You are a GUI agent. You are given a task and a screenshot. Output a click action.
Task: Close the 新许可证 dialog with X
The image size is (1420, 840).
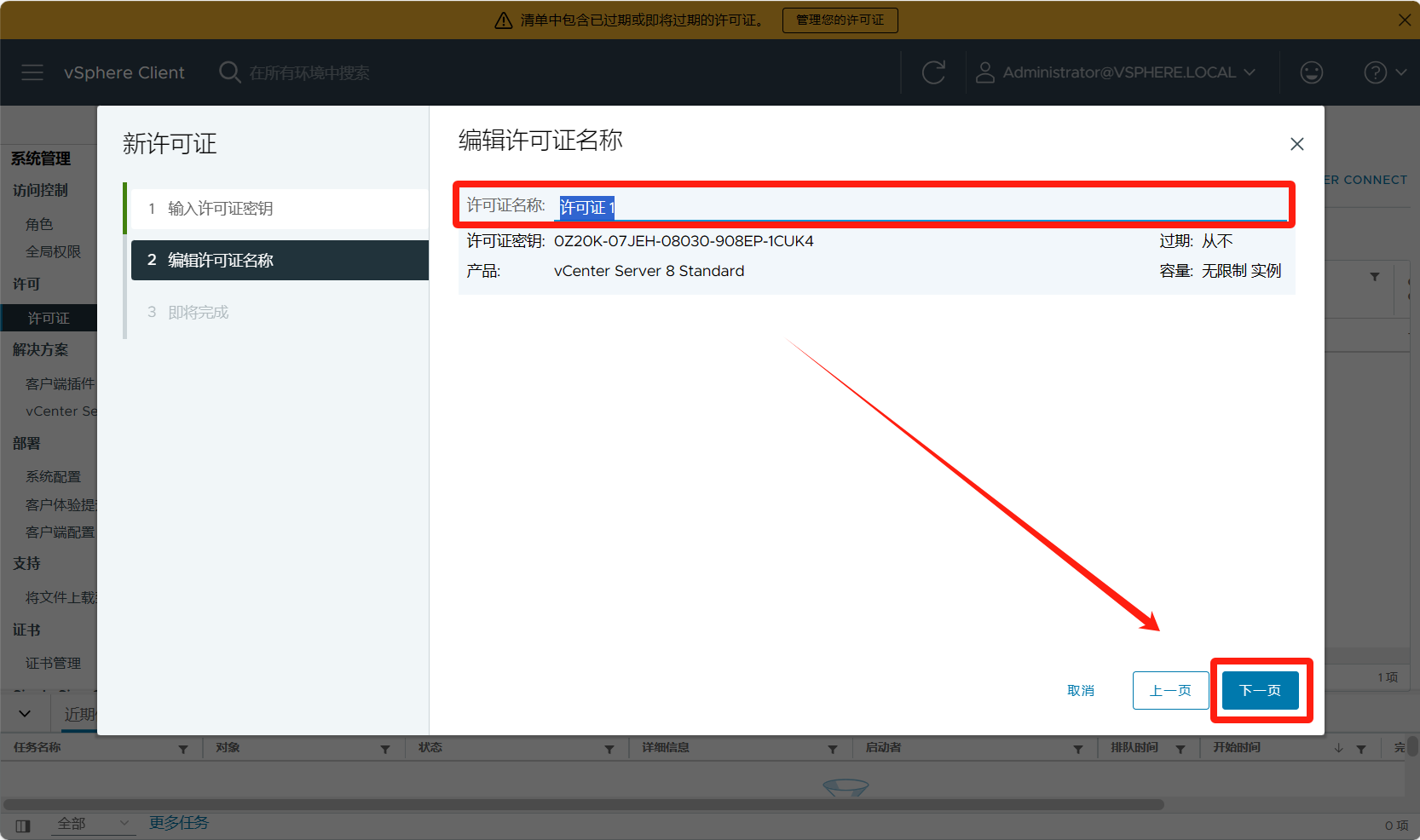coord(1296,144)
